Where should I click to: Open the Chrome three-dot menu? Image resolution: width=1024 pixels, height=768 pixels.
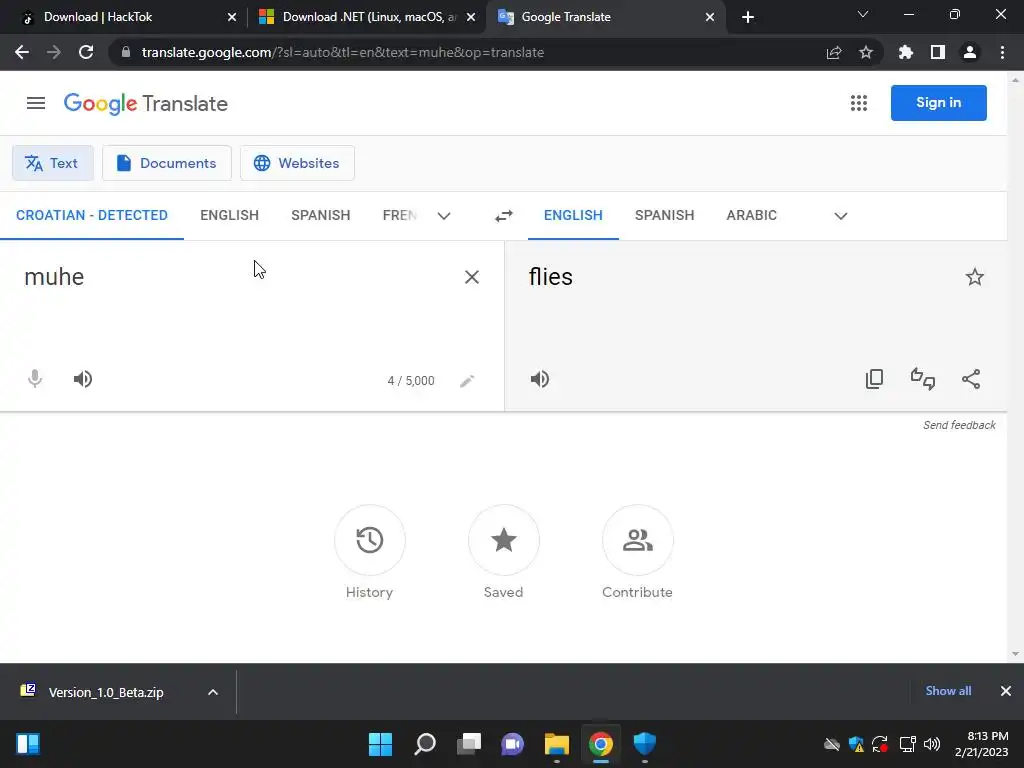1002,52
